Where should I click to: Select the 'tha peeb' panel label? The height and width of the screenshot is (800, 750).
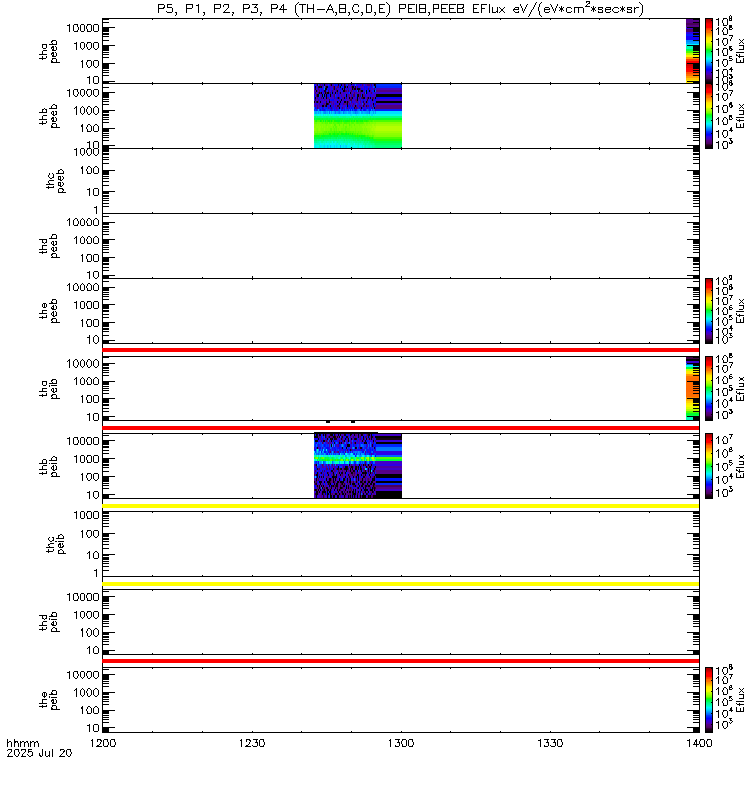coord(49,52)
